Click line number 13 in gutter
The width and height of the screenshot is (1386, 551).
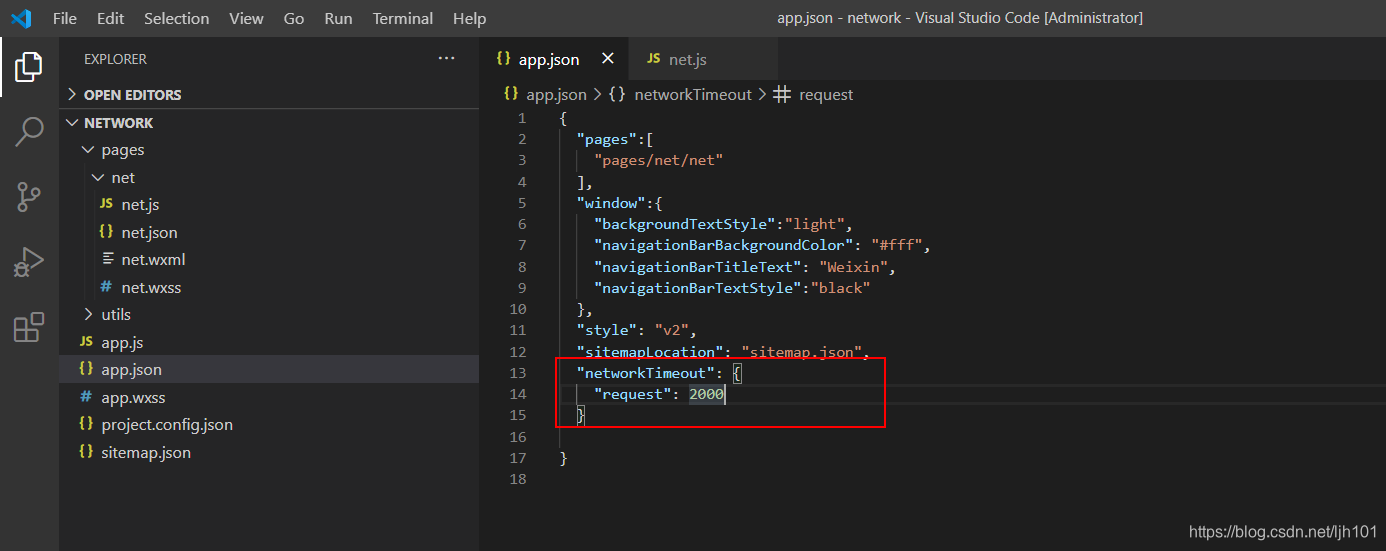(518, 373)
